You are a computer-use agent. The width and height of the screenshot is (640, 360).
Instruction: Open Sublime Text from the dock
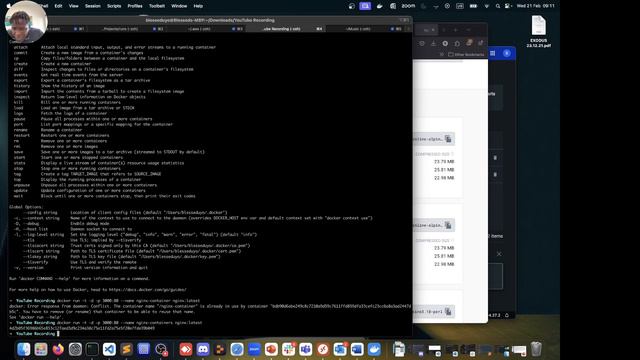(127, 349)
